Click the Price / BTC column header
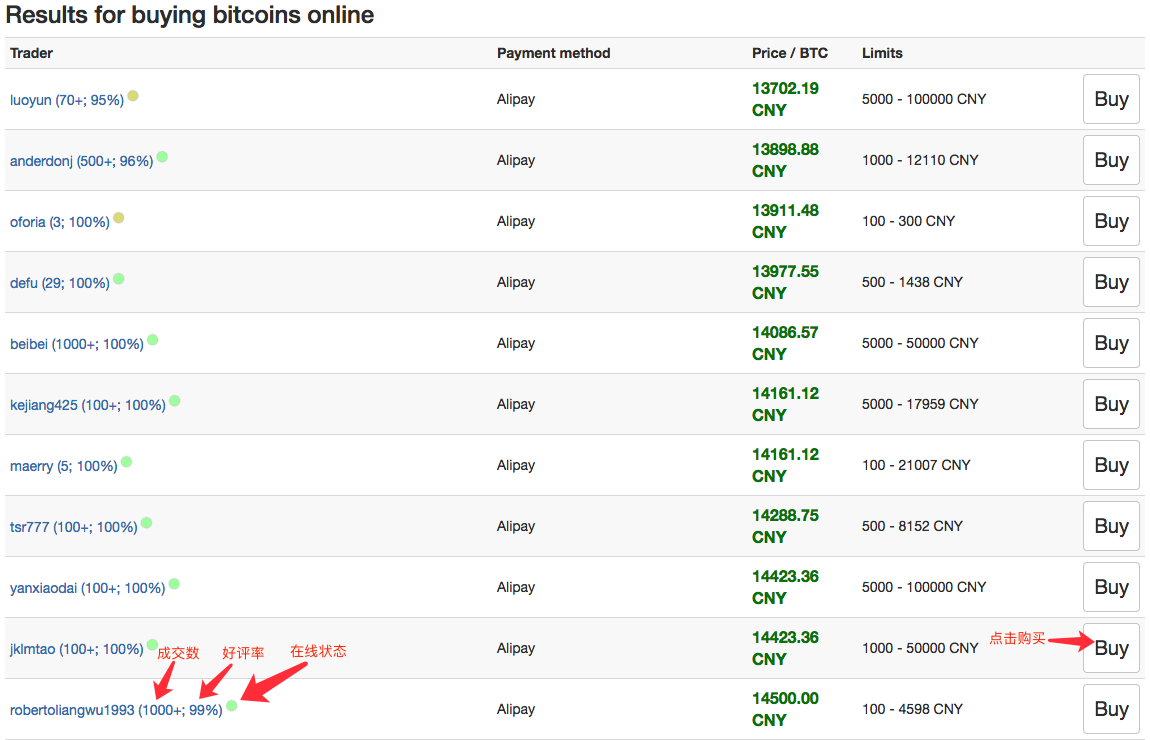This screenshot has width=1150, height=740. [x=789, y=53]
